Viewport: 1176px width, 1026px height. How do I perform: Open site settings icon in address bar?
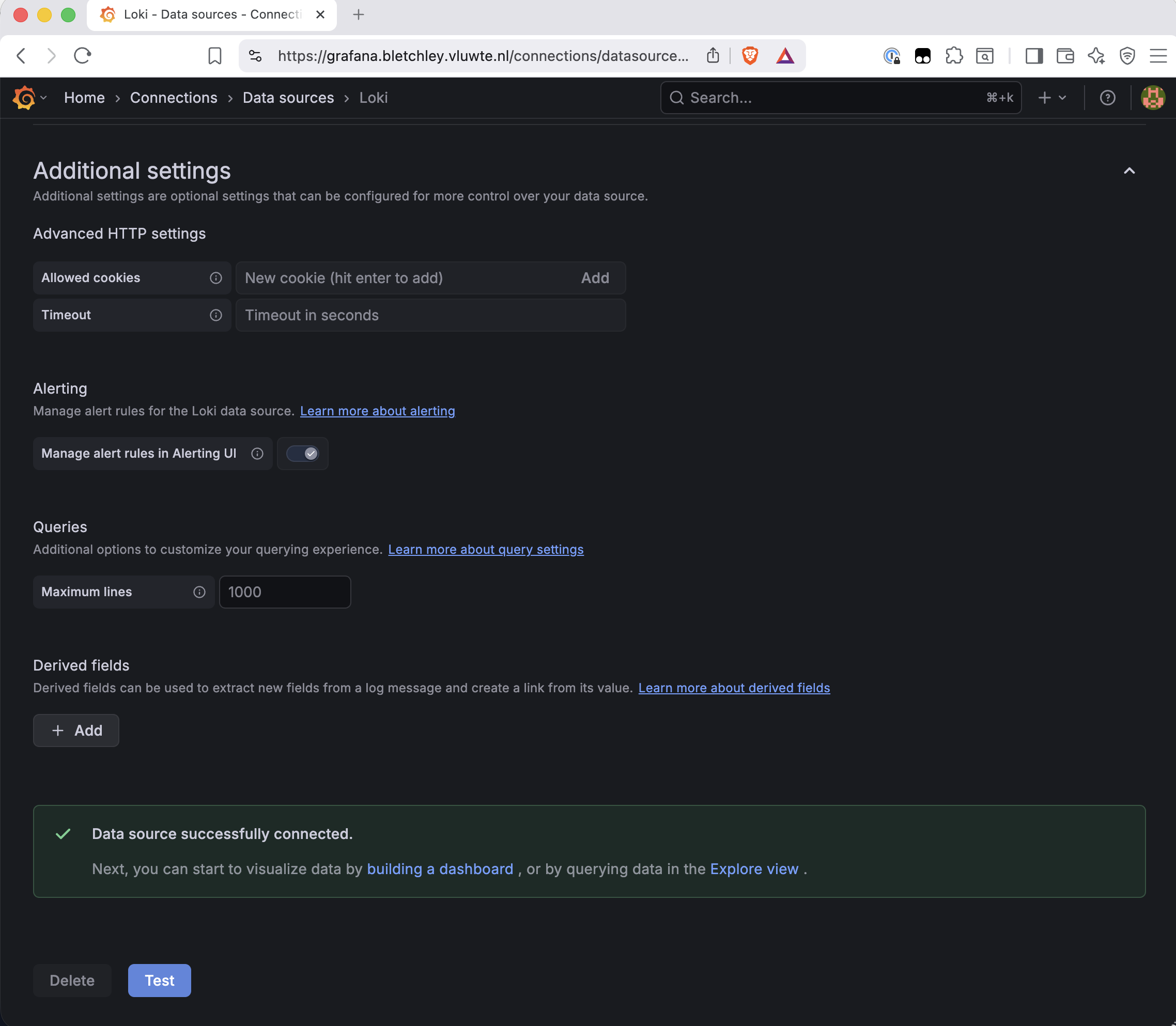pyautogui.click(x=255, y=56)
